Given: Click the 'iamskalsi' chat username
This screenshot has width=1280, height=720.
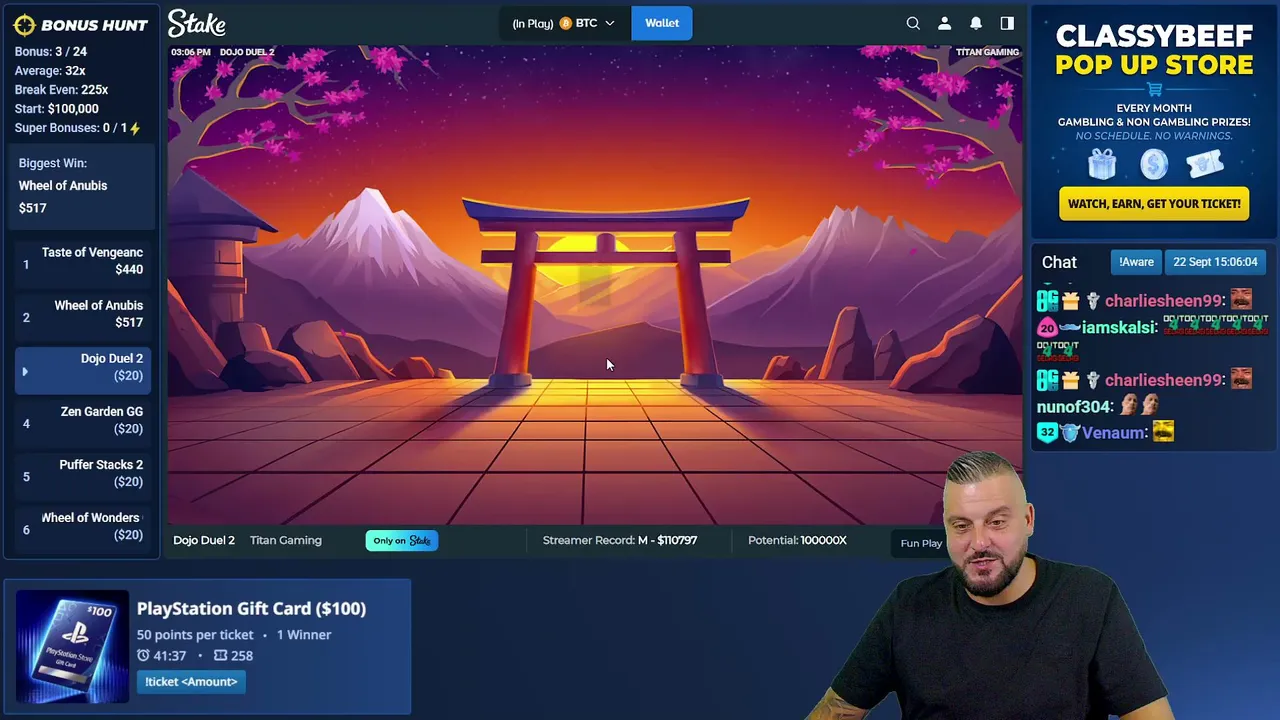Looking at the screenshot, I should click(1120, 327).
